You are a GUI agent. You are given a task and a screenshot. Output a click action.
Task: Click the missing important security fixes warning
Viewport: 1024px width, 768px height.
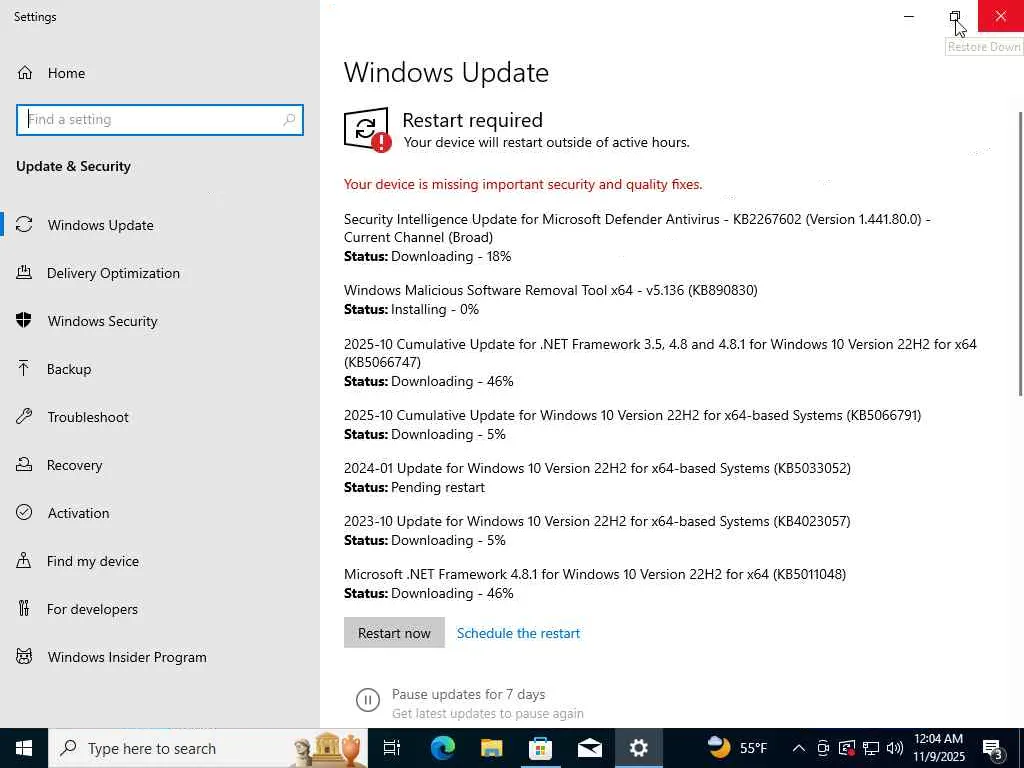click(522, 184)
